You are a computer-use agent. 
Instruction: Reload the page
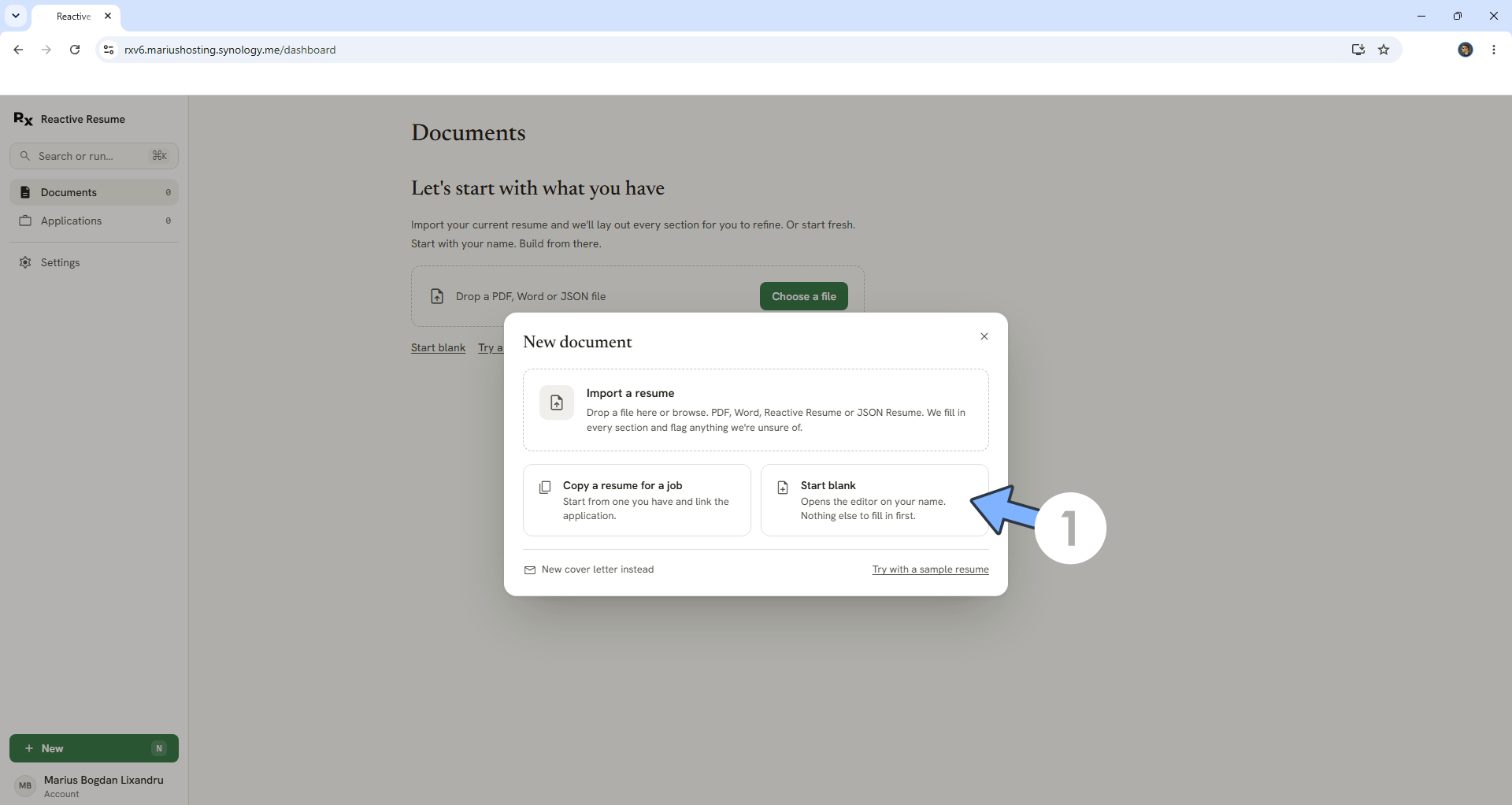[x=75, y=50]
